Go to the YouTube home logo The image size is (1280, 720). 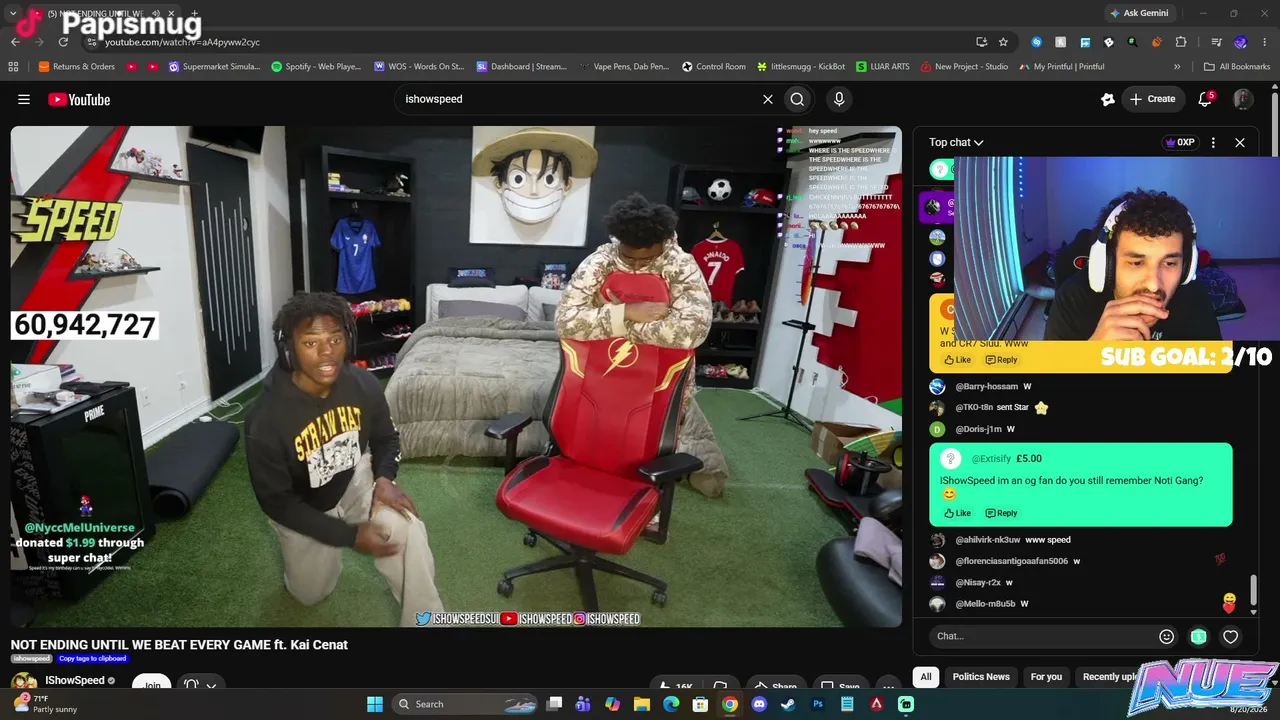pyautogui.click(x=79, y=99)
